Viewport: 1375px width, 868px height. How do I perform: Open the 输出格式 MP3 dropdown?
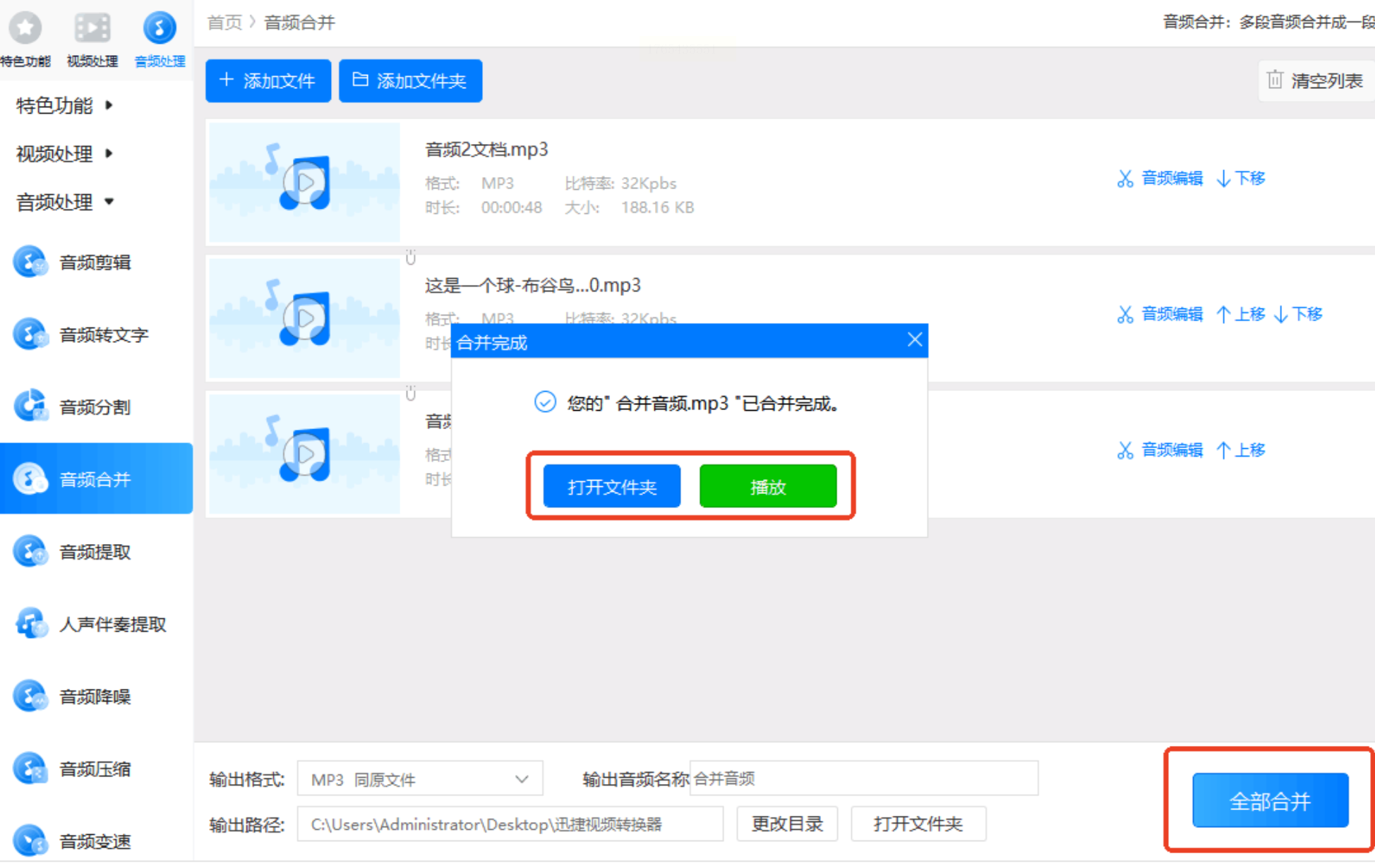coord(419,779)
